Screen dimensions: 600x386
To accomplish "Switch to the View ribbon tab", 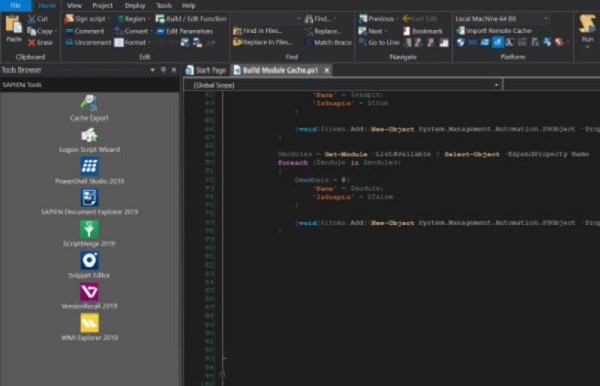I will tap(74, 5).
